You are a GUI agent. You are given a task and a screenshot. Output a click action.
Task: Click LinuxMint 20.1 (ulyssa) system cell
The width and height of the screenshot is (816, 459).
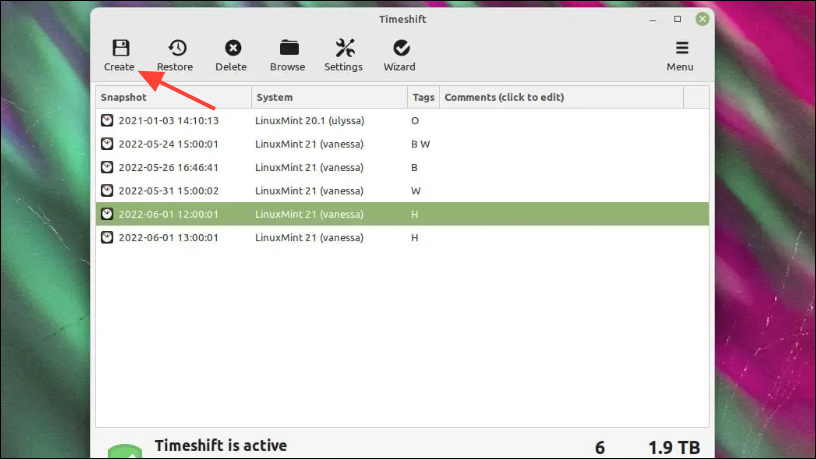tap(310, 121)
